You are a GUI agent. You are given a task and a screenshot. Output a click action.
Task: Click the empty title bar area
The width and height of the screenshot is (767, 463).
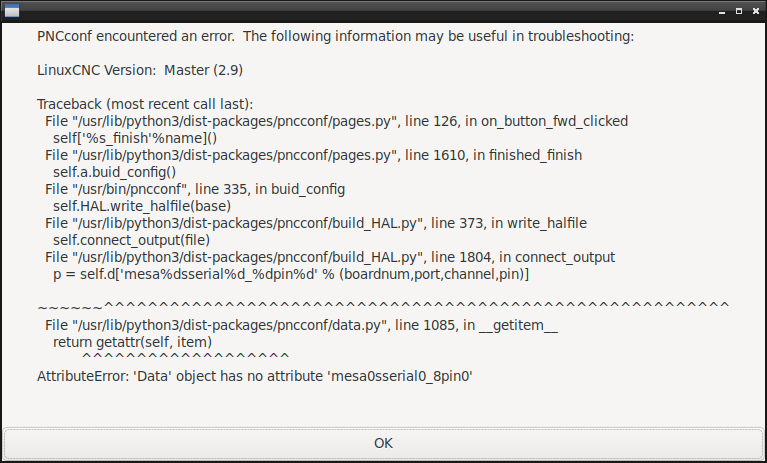pos(367,10)
